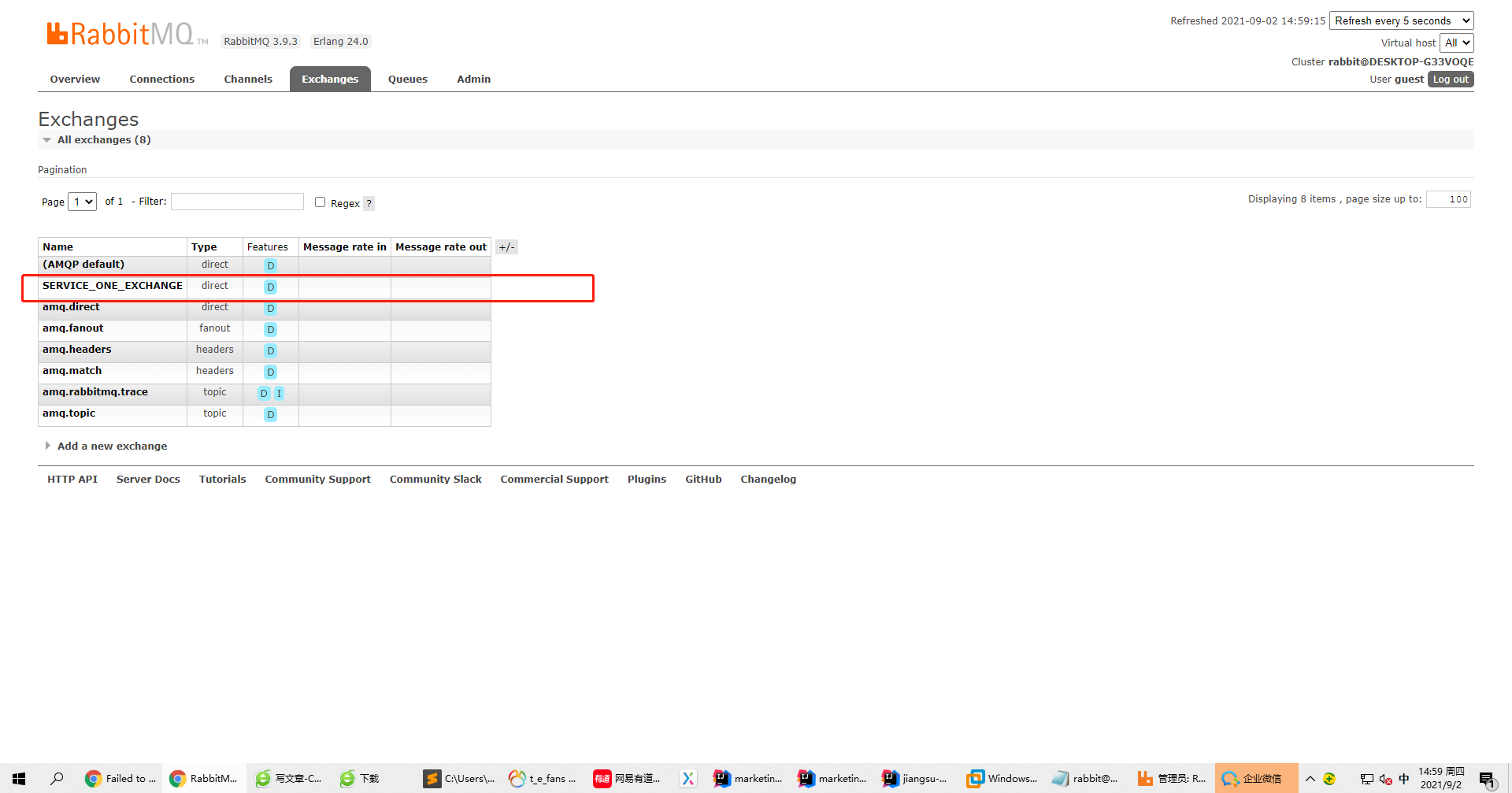The image size is (1512, 793).
Task: Open WeChat Work from the taskbar
Action: click(x=1256, y=778)
